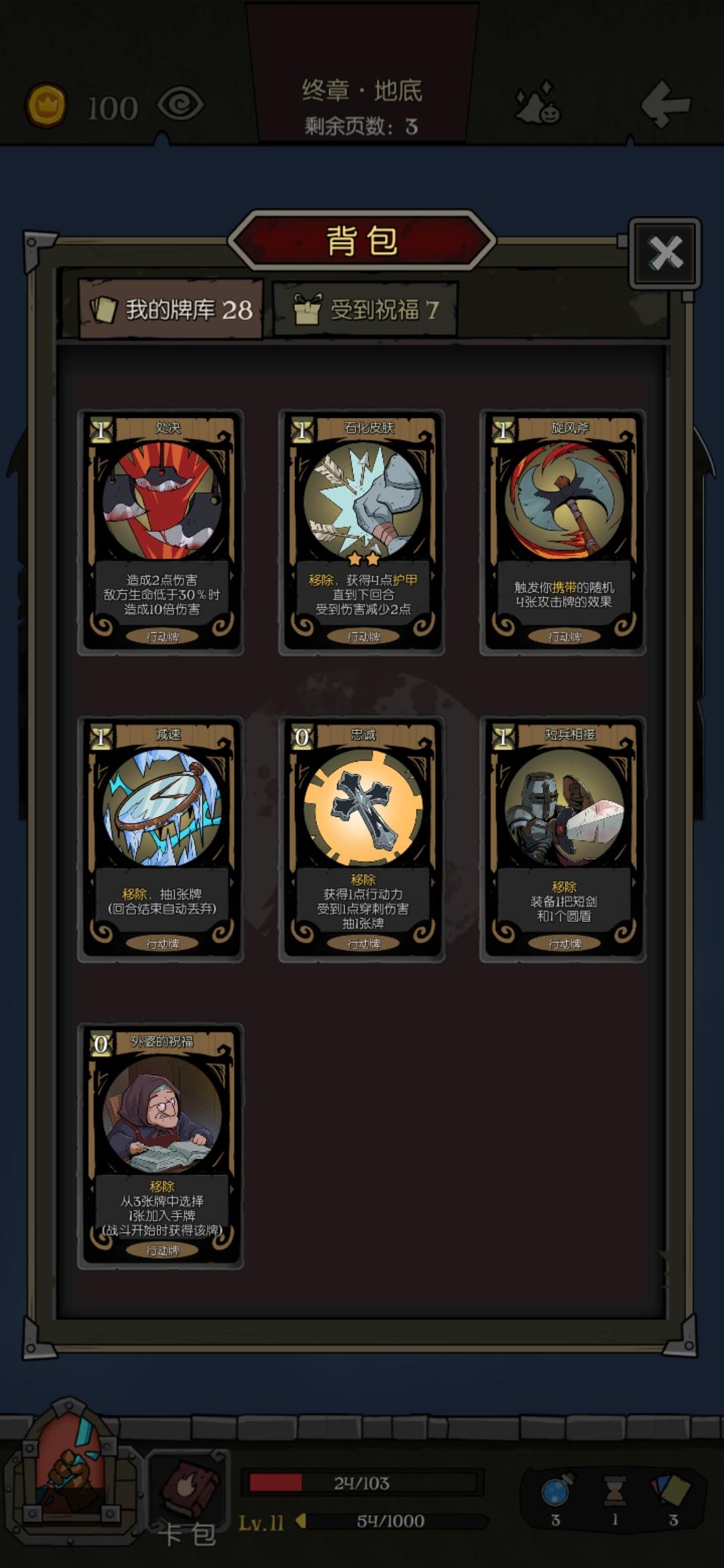This screenshot has height=1568, width=724.
Task: Click the gold crown coin icon
Action: tap(46, 106)
